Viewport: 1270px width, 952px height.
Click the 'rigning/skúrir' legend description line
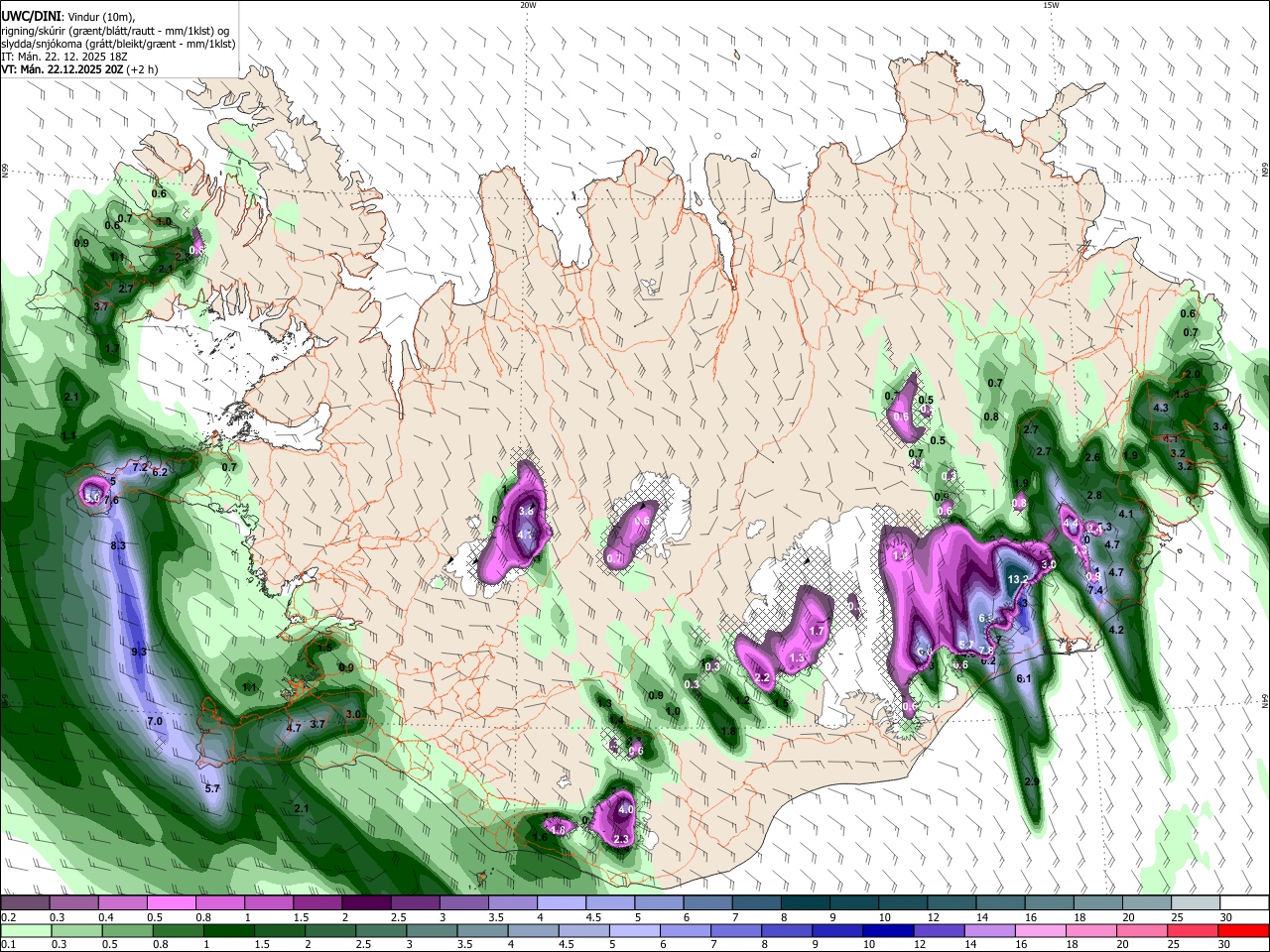117,31
